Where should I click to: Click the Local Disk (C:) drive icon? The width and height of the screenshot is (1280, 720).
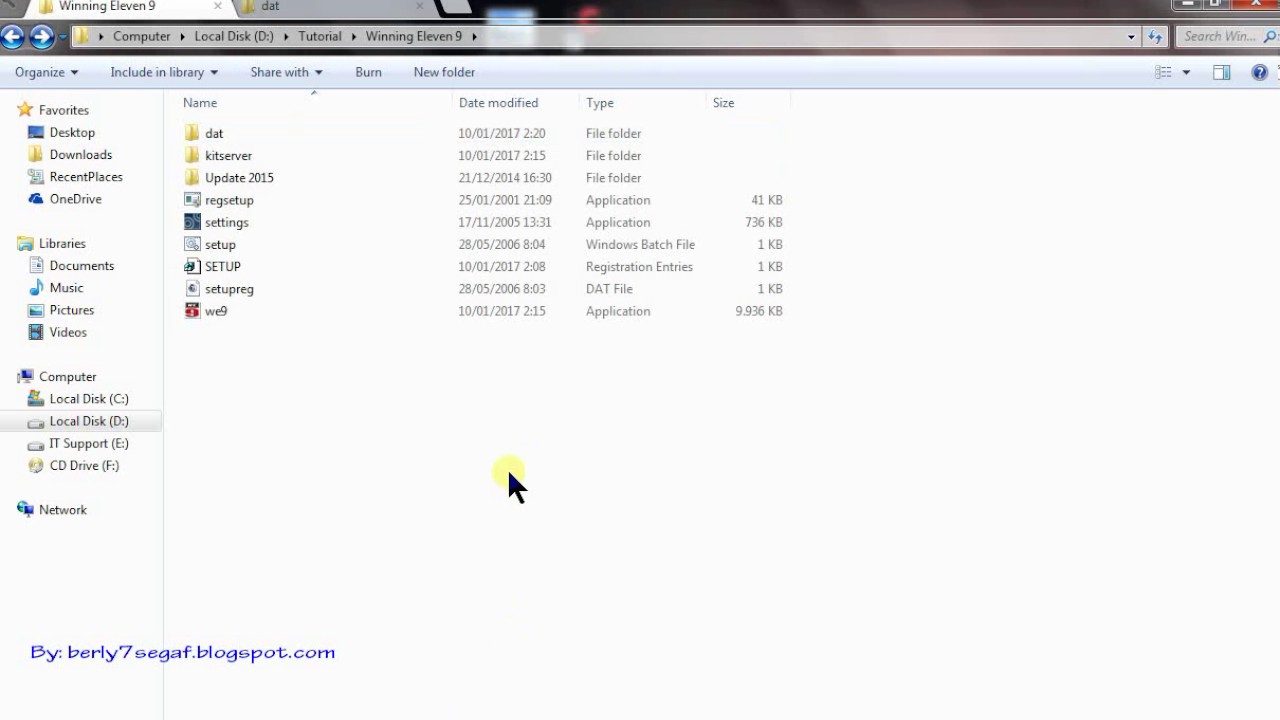(x=36, y=399)
